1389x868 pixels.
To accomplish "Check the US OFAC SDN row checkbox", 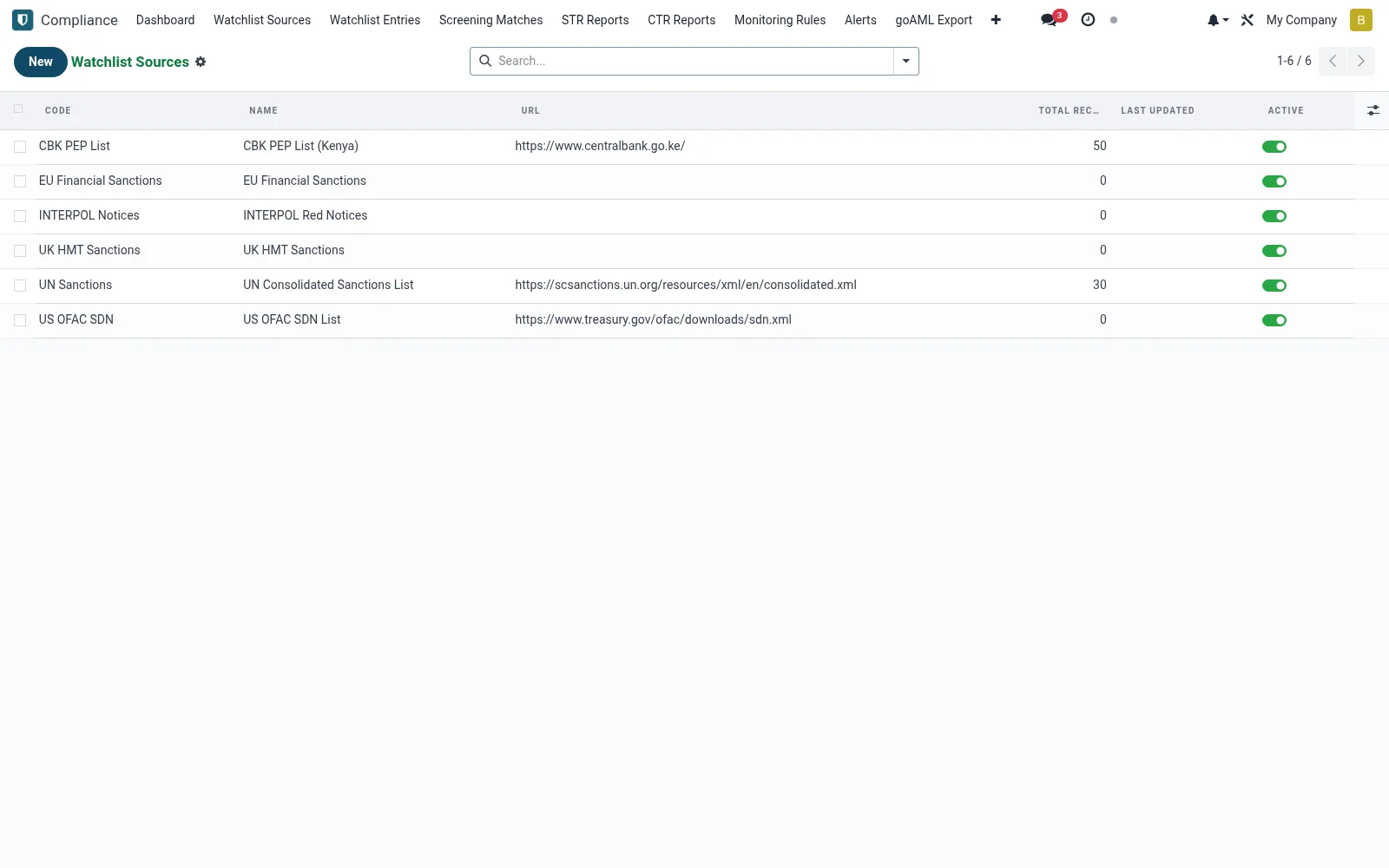I will pyautogui.click(x=20, y=320).
